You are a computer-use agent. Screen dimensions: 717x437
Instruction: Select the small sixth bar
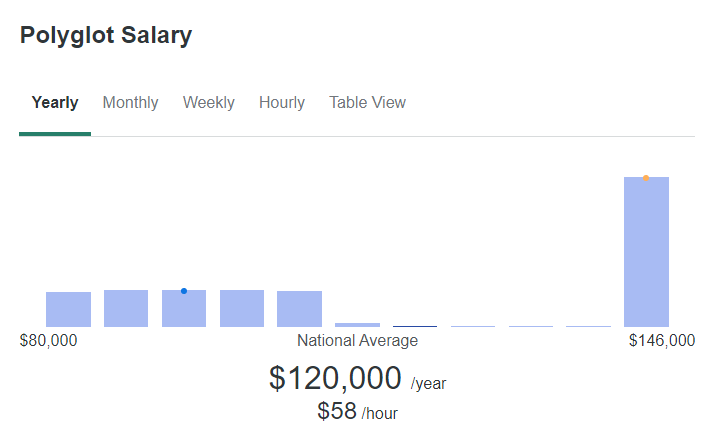[x=358, y=325]
